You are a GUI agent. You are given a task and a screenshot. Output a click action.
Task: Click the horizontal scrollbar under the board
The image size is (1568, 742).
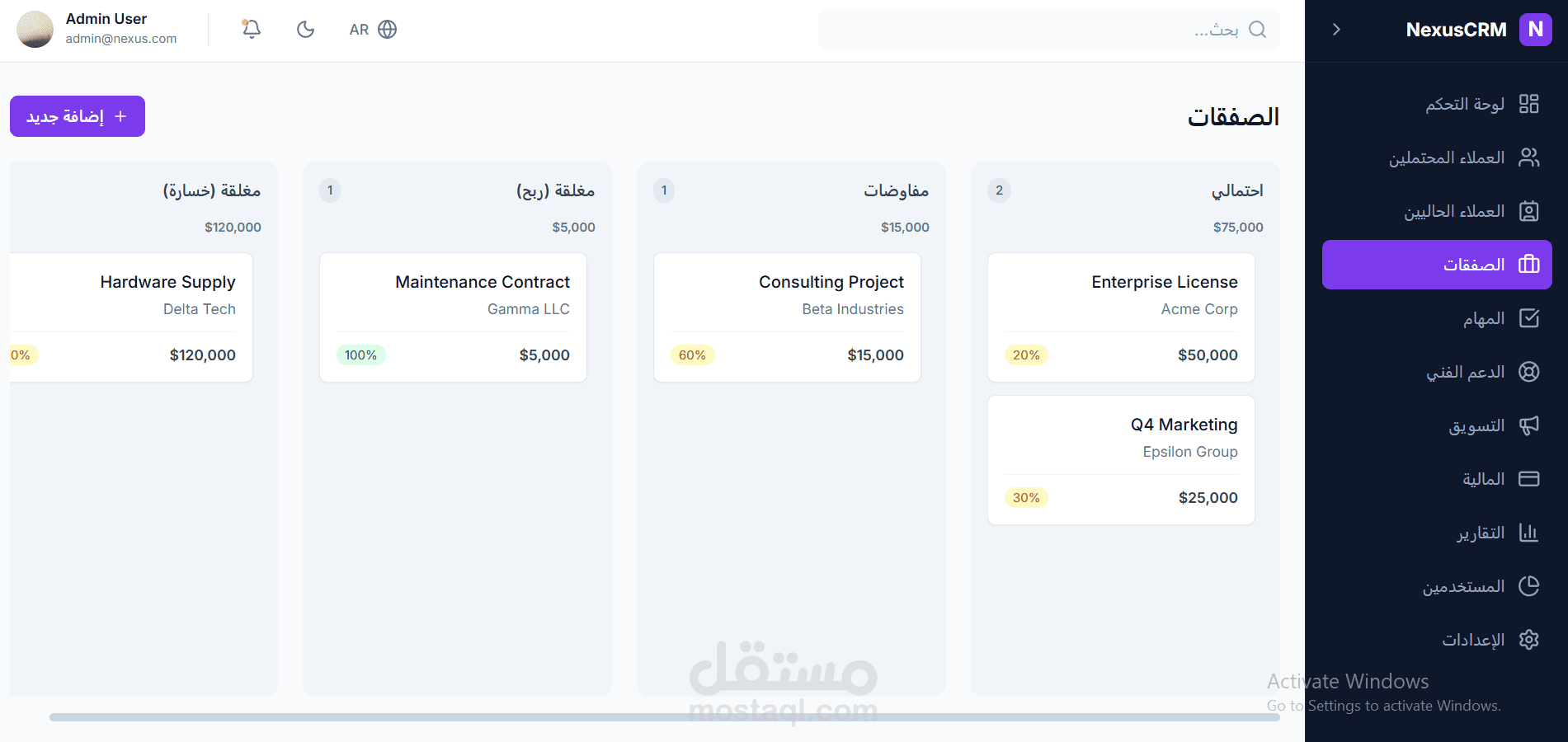[x=664, y=717]
